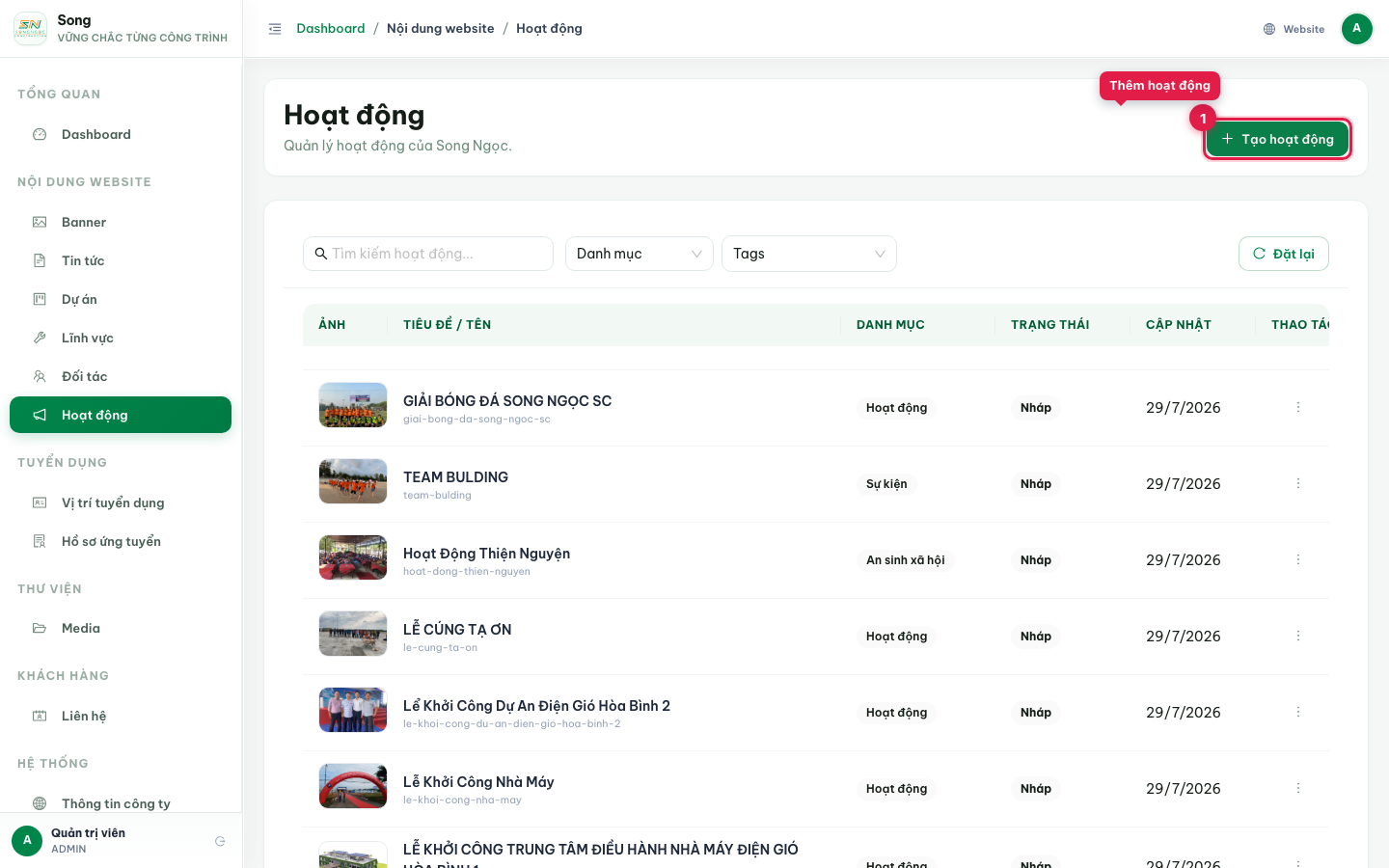Open the user avatar menu in the header

(1356, 29)
